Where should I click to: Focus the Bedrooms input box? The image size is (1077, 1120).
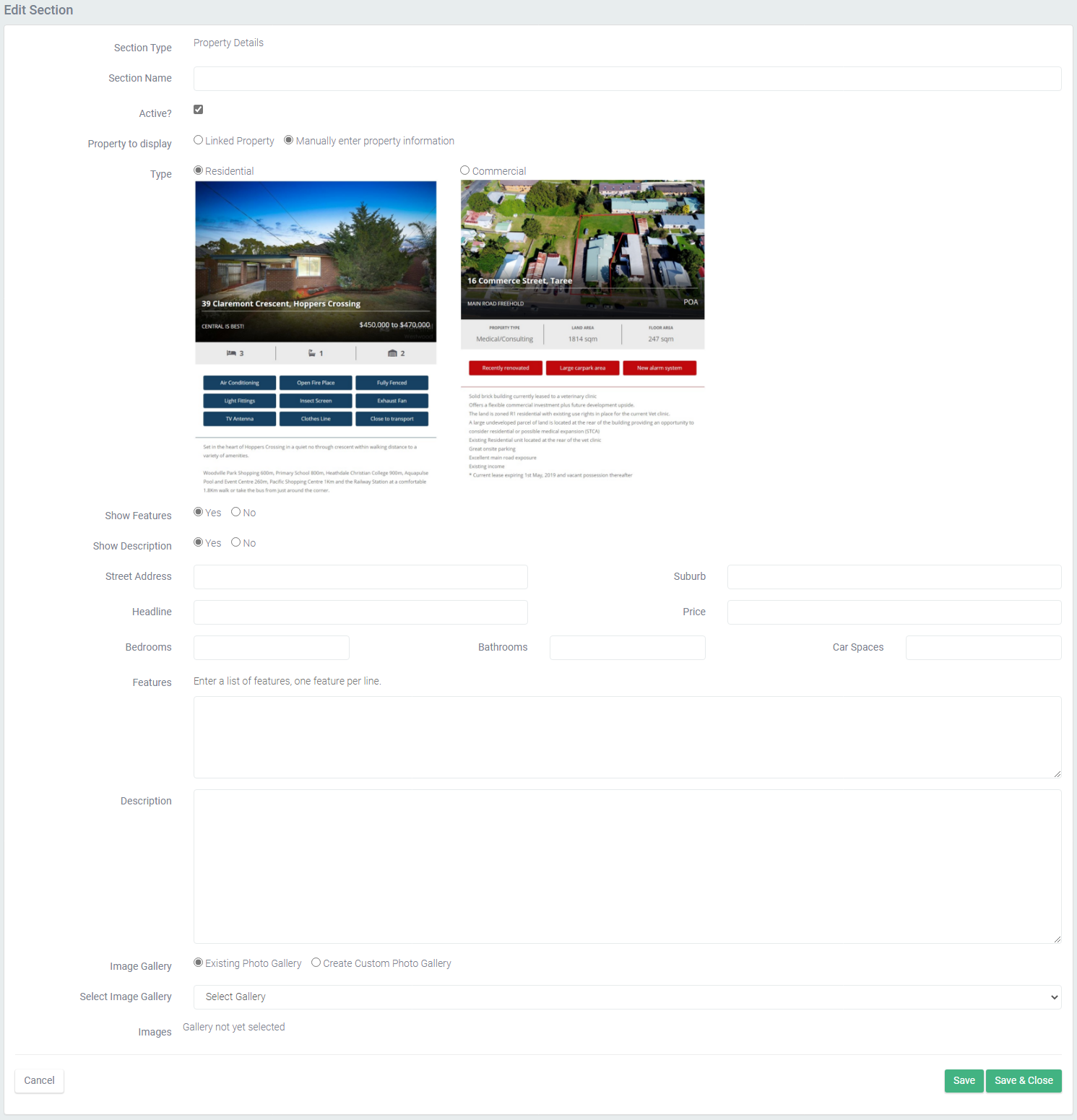point(271,648)
